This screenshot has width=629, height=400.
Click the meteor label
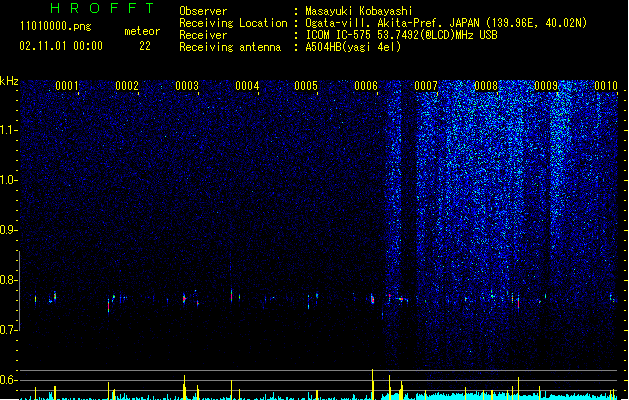142,31
